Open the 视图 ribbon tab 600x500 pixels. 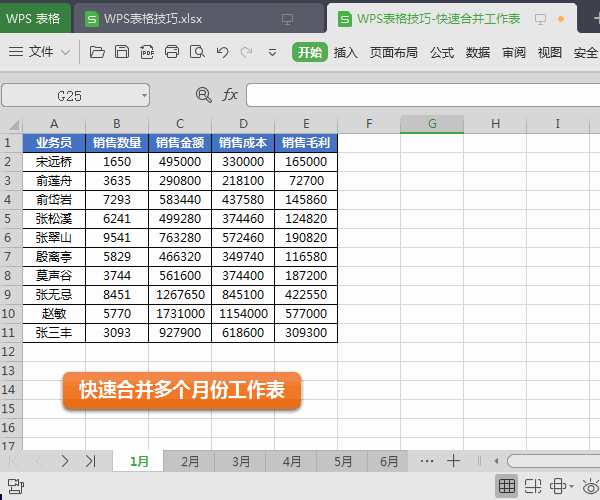[549, 52]
